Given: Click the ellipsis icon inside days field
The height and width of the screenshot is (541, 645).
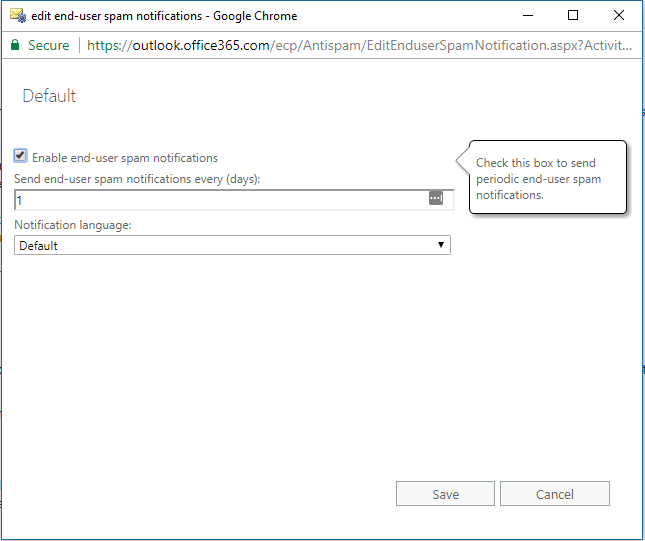Looking at the screenshot, I should click(436, 198).
